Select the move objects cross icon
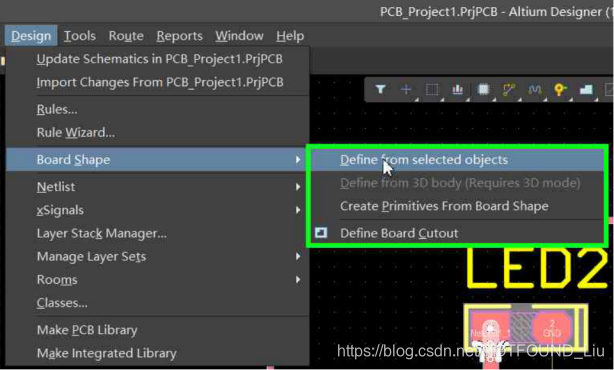 pos(406,90)
